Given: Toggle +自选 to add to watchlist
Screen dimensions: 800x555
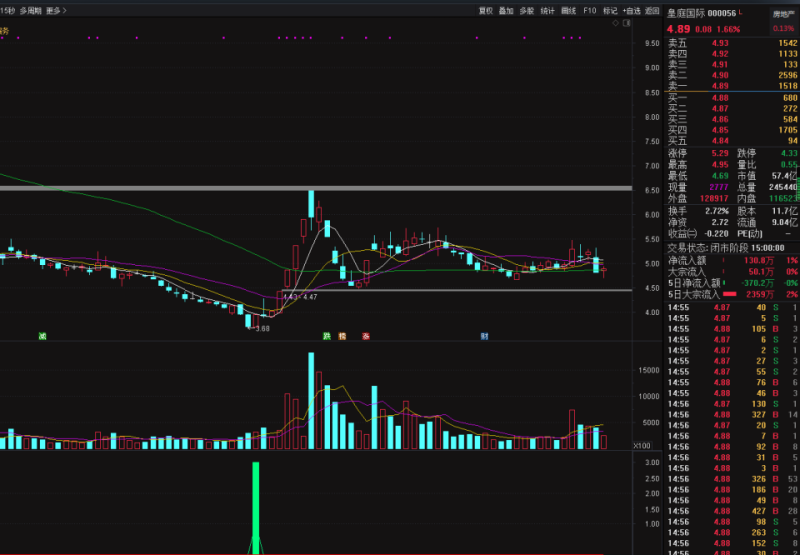Looking at the screenshot, I should pyautogui.click(x=631, y=11).
